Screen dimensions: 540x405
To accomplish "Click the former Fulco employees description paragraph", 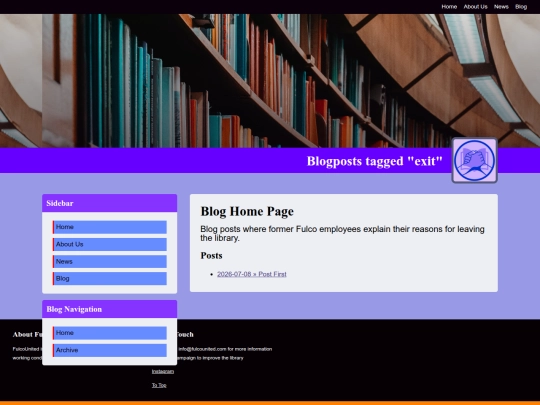I will tap(342, 233).
